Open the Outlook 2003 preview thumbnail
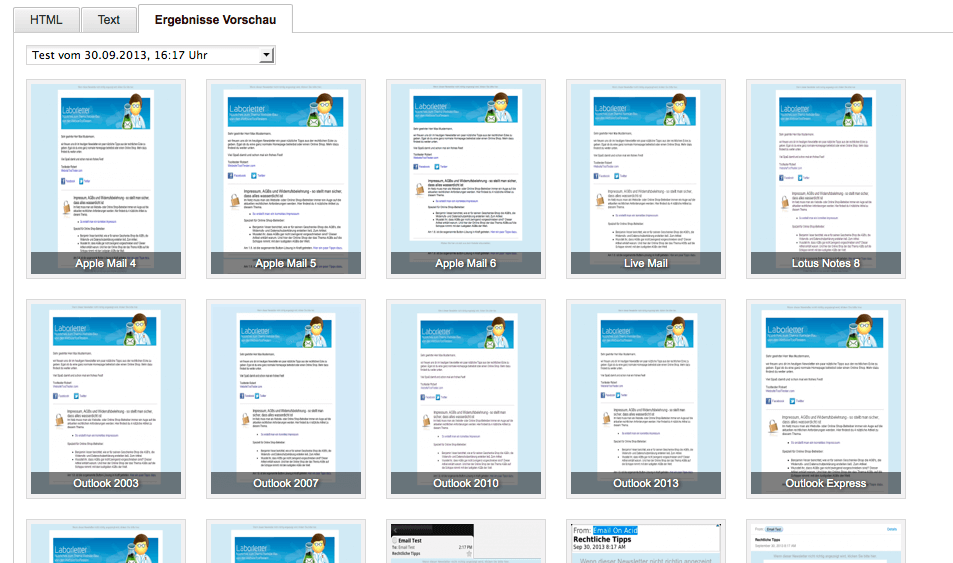Screen dimensions: 953x563 click(x=106, y=399)
